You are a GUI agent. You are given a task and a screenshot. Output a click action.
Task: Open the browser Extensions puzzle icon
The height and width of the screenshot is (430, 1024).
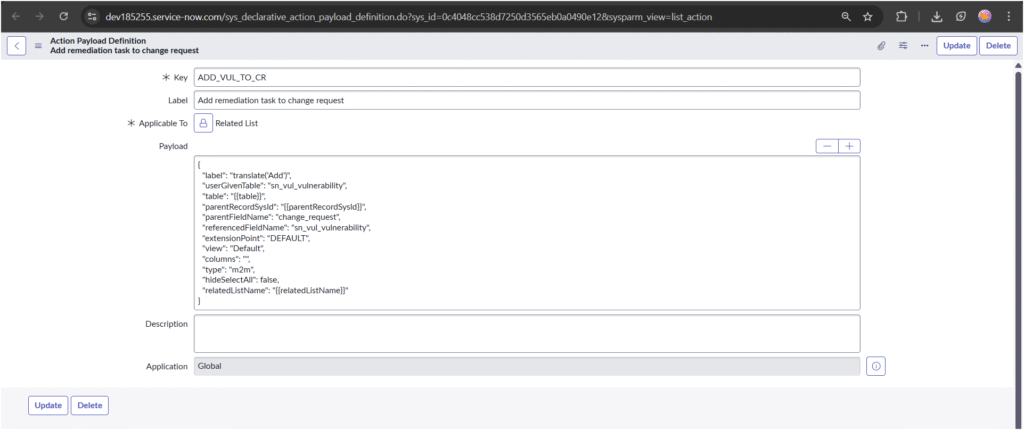[x=901, y=16]
